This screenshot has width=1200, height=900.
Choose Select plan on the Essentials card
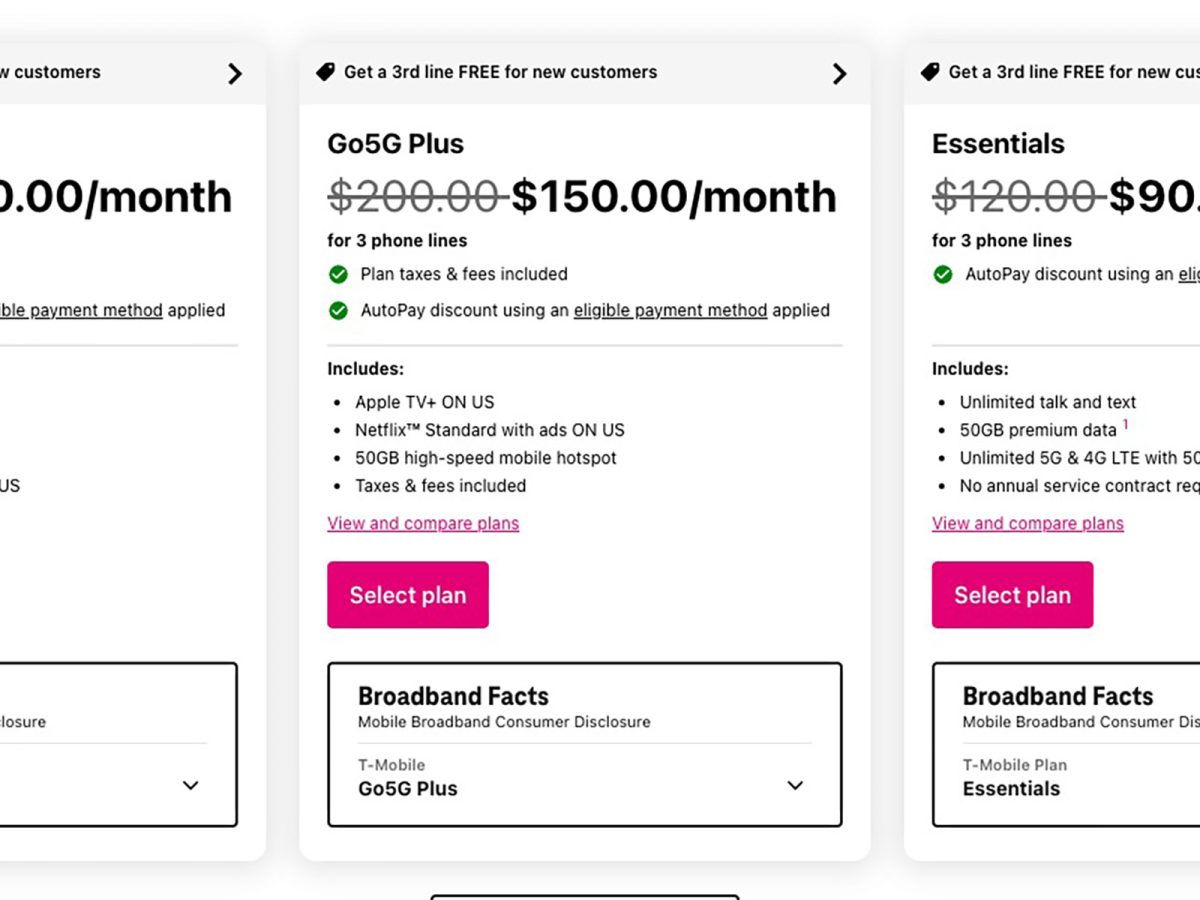click(1012, 595)
